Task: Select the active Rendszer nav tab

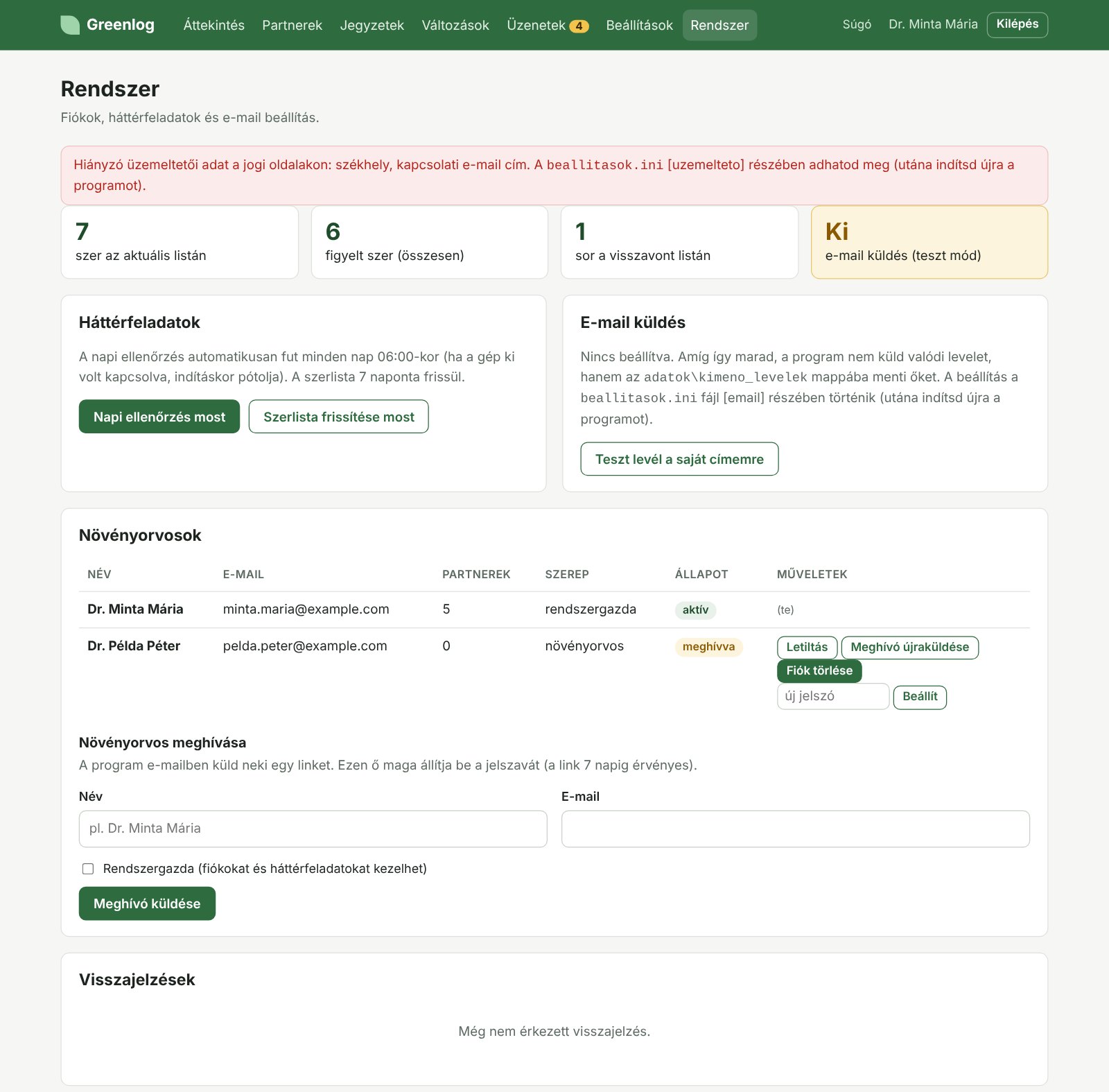Action: (x=719, y=25)
